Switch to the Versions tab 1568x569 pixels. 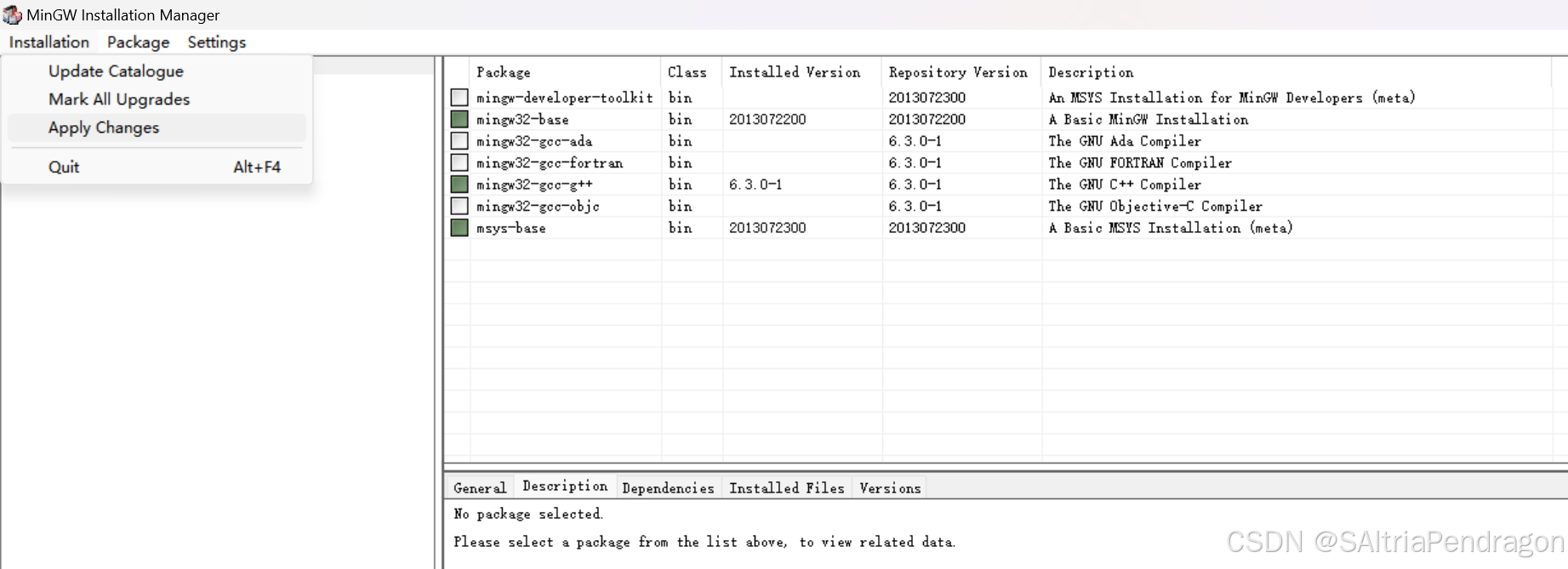tap(890, 487)
